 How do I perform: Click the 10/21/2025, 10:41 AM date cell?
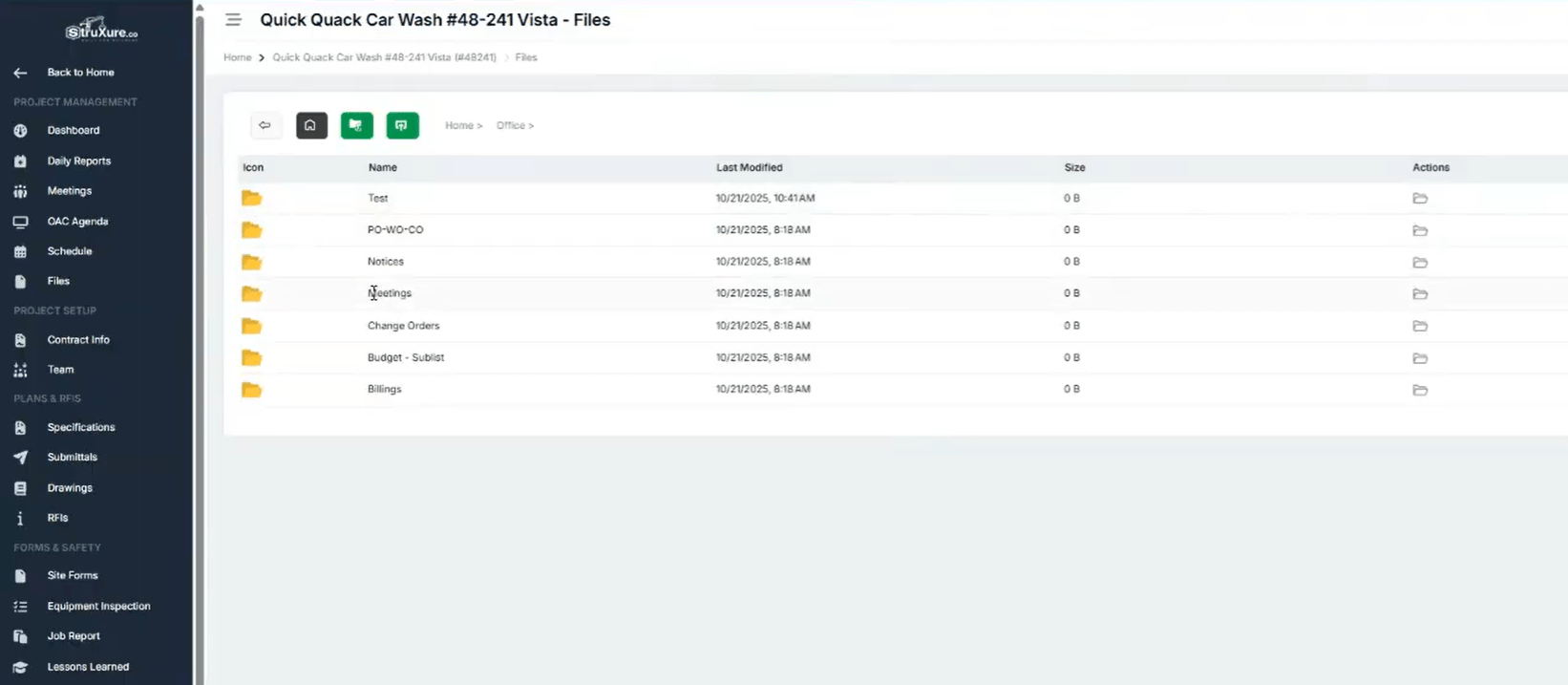pos(765,198)
